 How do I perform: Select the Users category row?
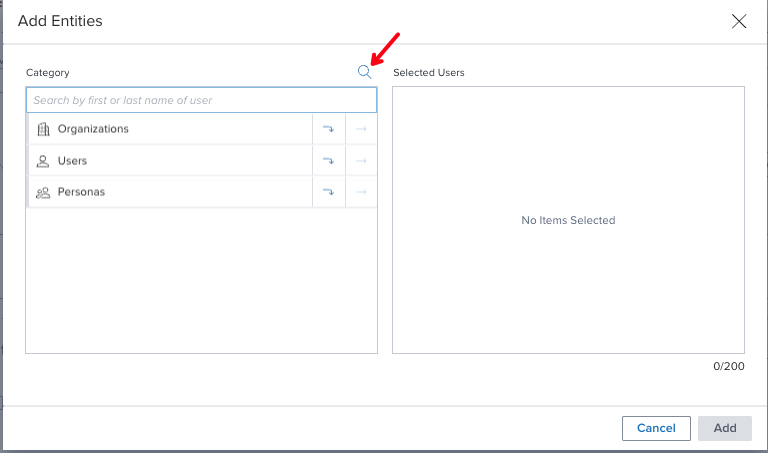[x=169, y=161]
